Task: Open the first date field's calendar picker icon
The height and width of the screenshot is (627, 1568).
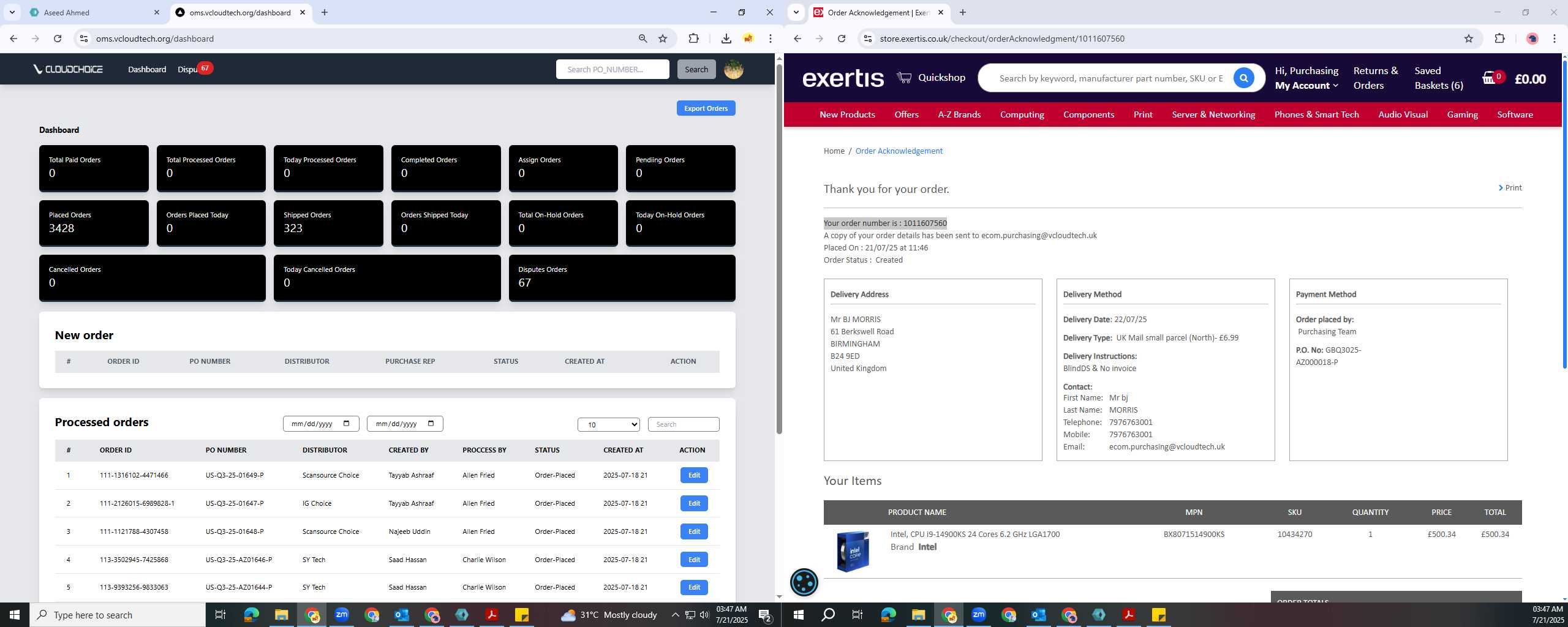Action: click(x=347, y=424)
